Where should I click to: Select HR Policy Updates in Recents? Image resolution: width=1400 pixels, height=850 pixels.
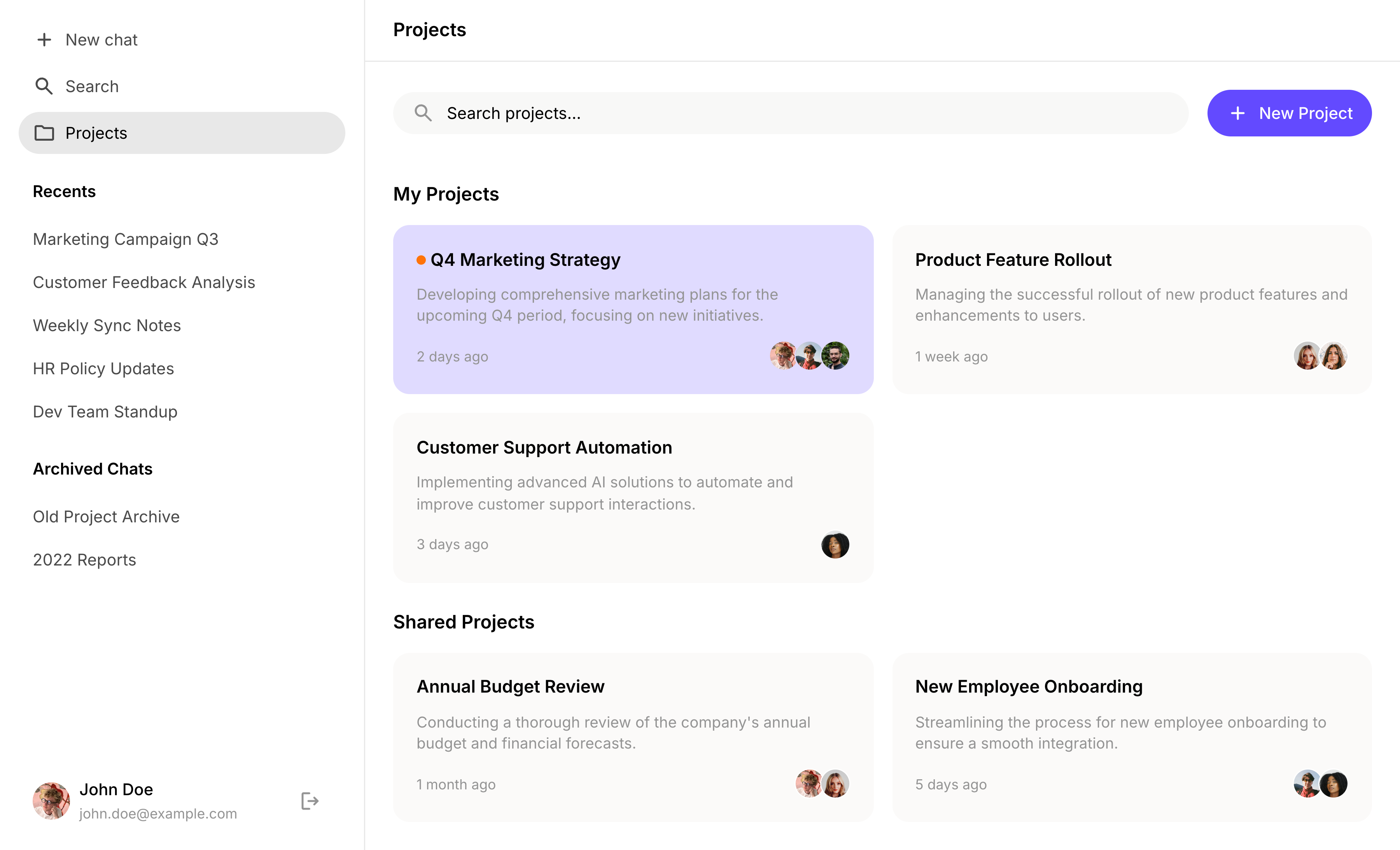pos(103,368)
